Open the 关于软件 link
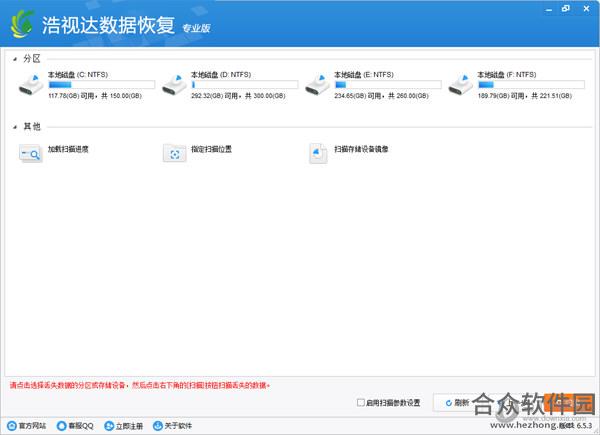 click(178, 426)
